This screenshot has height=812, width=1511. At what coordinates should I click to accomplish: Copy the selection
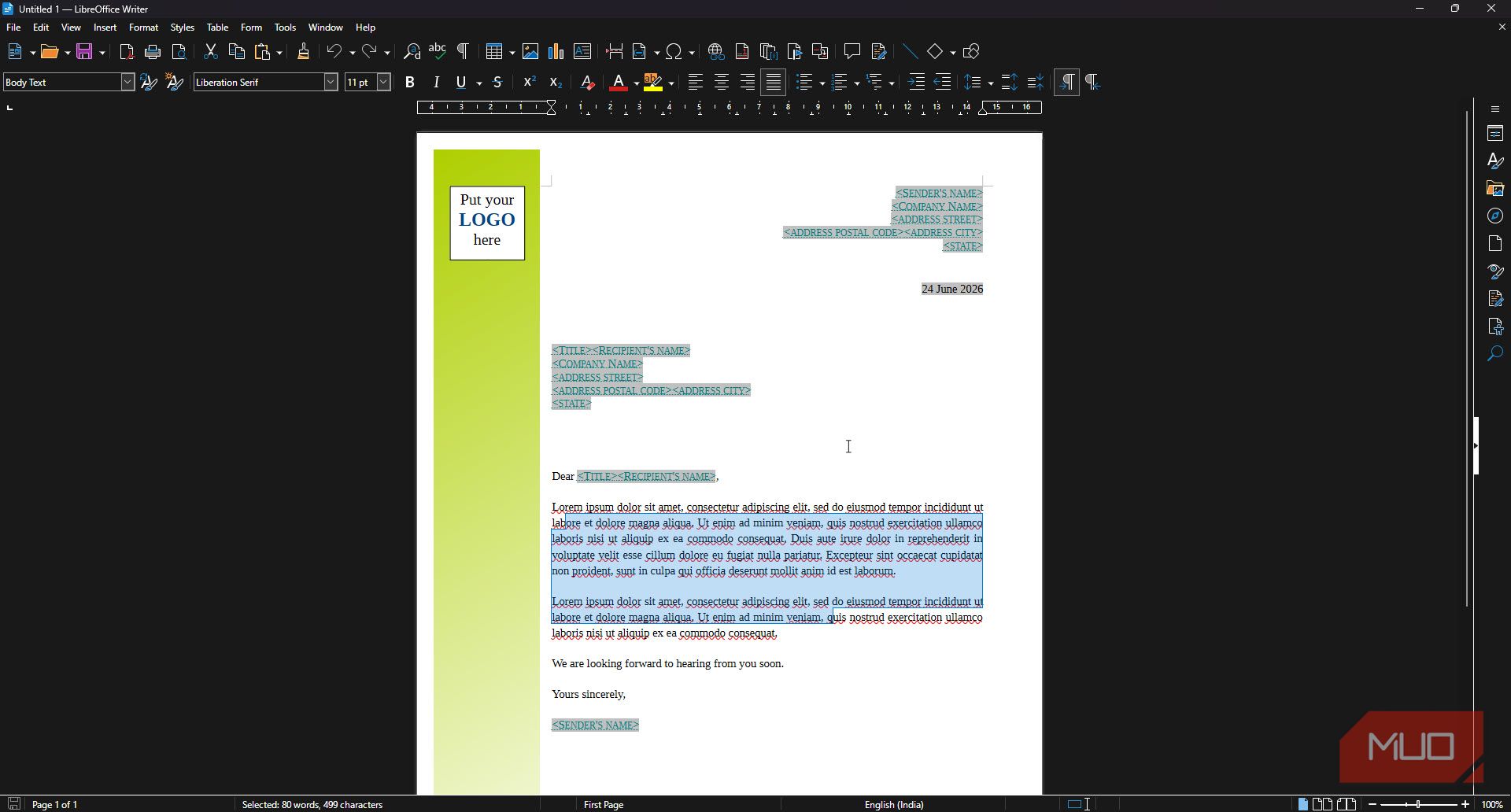click(x=236, y=52)
